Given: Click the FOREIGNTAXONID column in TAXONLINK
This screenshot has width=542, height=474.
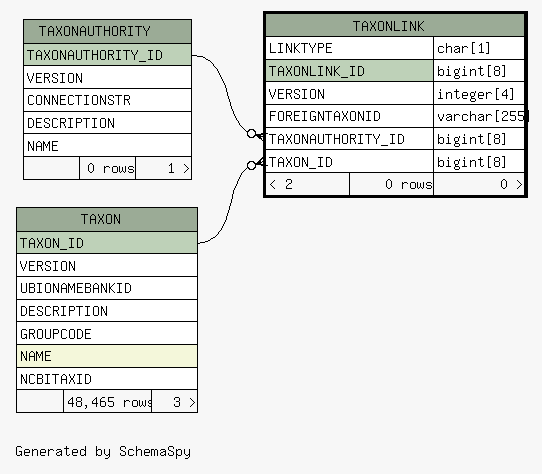Looking at the screenshot, I should [x=349, y=116].
